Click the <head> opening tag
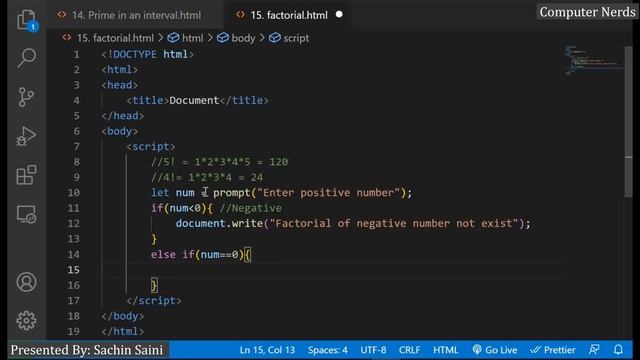 pyautogui.click(x=120, y=85)
